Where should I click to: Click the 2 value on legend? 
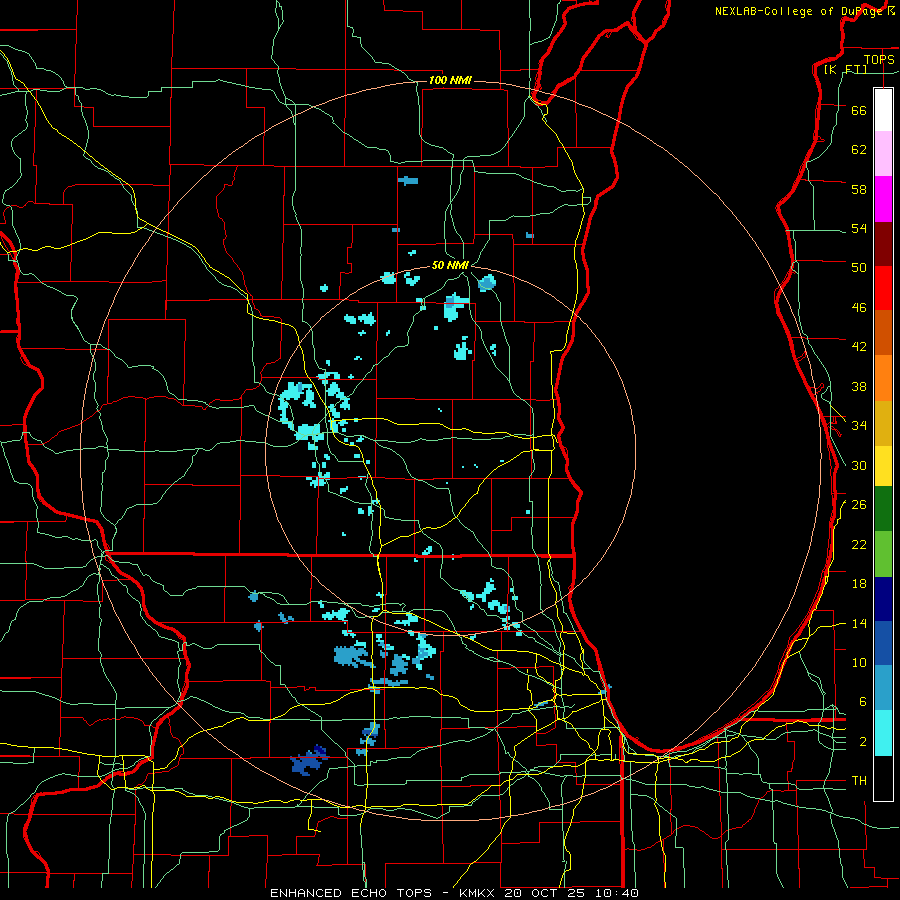863,742
